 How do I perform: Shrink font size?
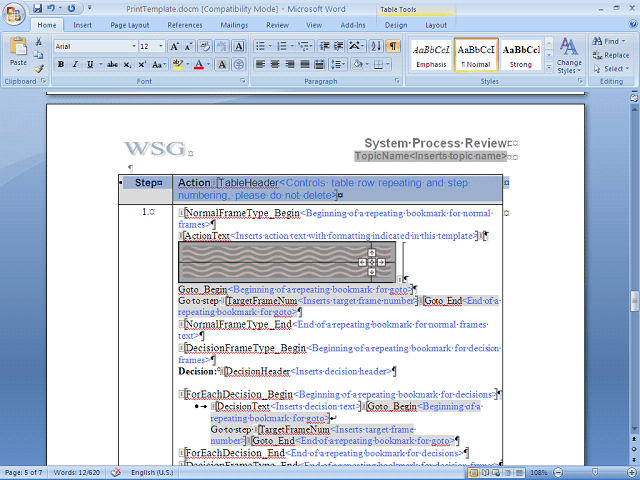(188, 47)
